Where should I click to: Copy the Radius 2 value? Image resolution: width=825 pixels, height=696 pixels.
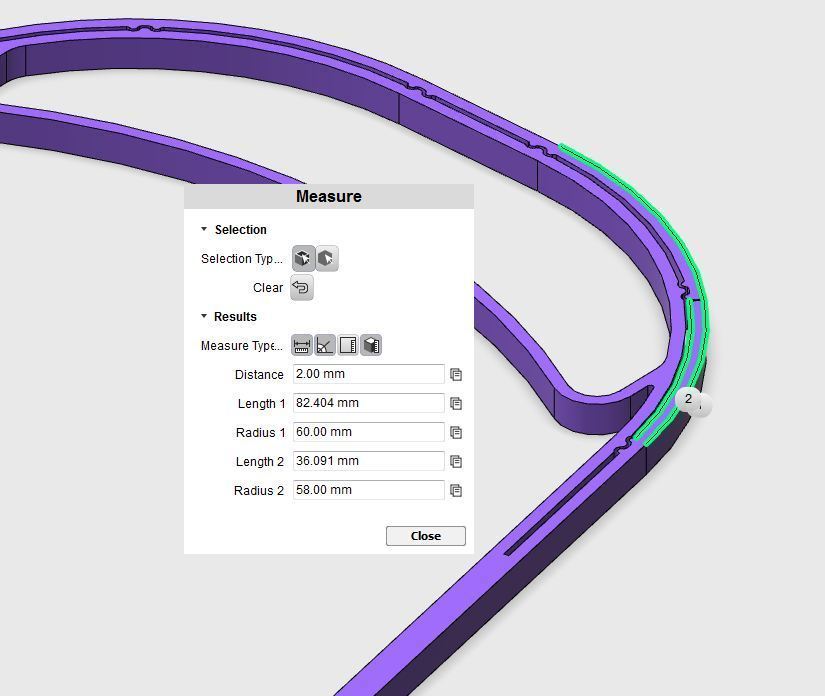pyautogui.click(x=456, y=490)
